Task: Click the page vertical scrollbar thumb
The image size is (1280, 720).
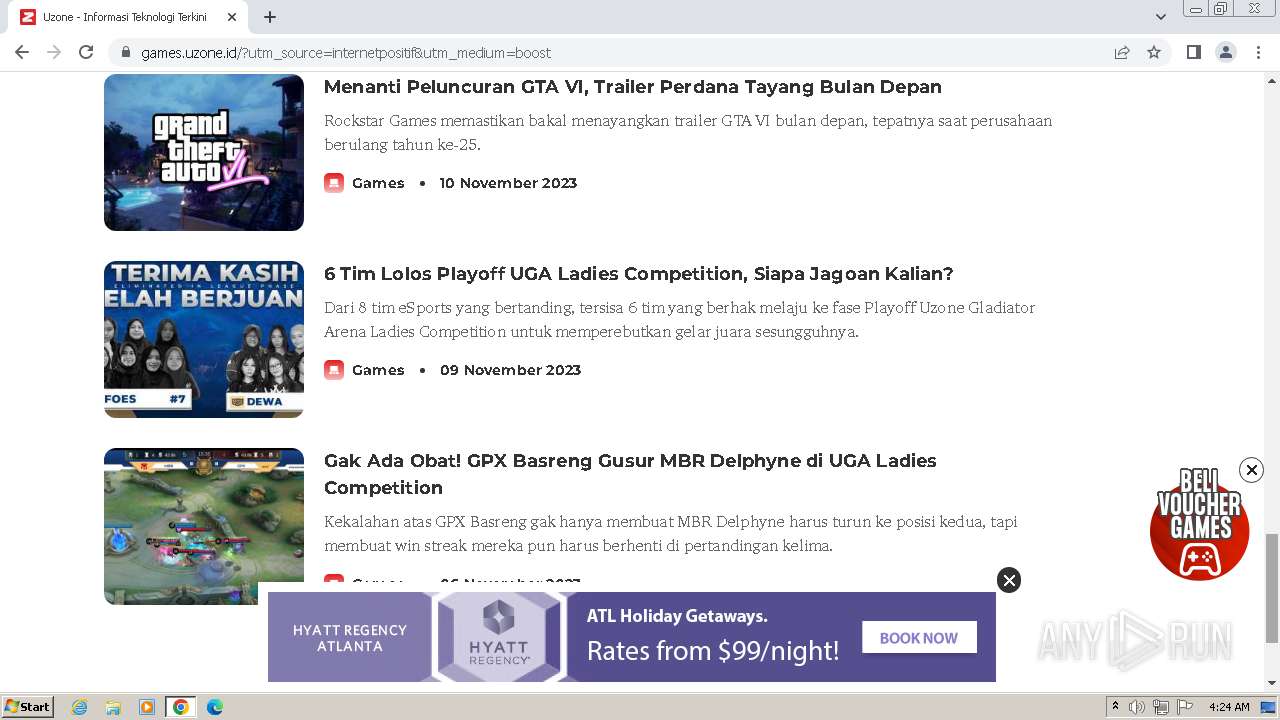Action: pyautogui.click(x=1272, y=589)
